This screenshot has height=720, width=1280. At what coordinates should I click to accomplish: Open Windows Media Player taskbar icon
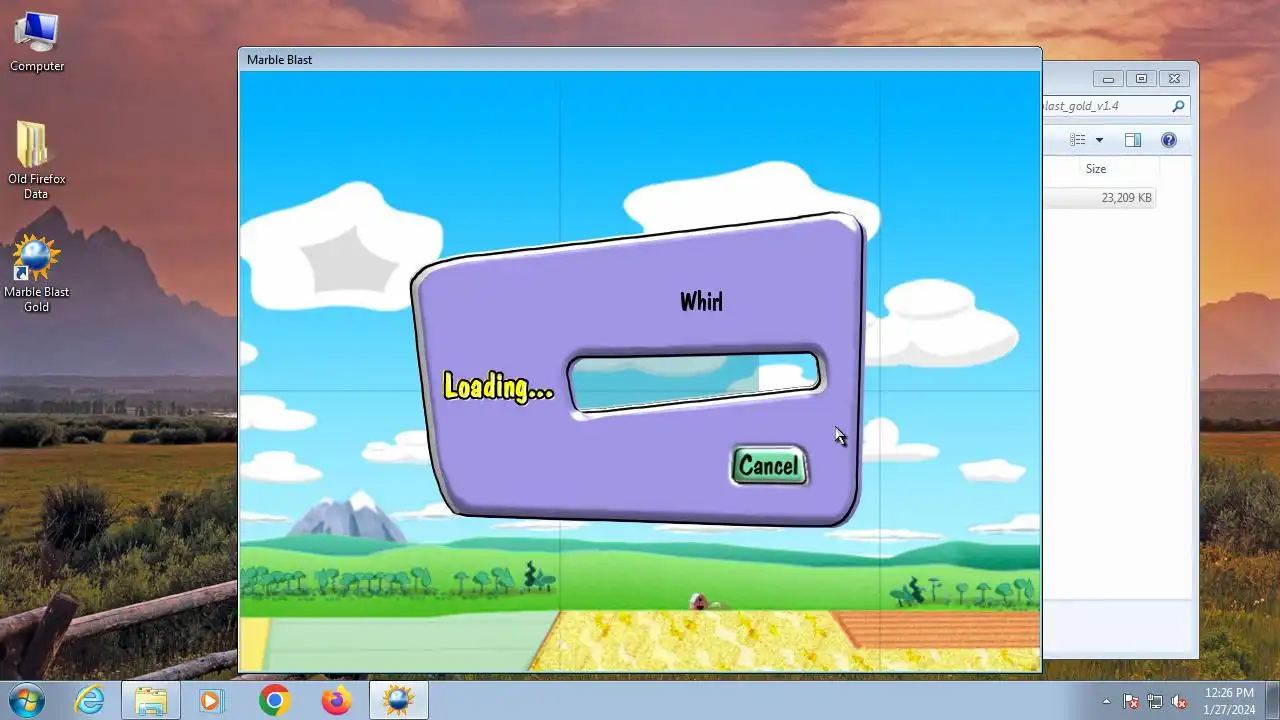click(x=211, y=701)
